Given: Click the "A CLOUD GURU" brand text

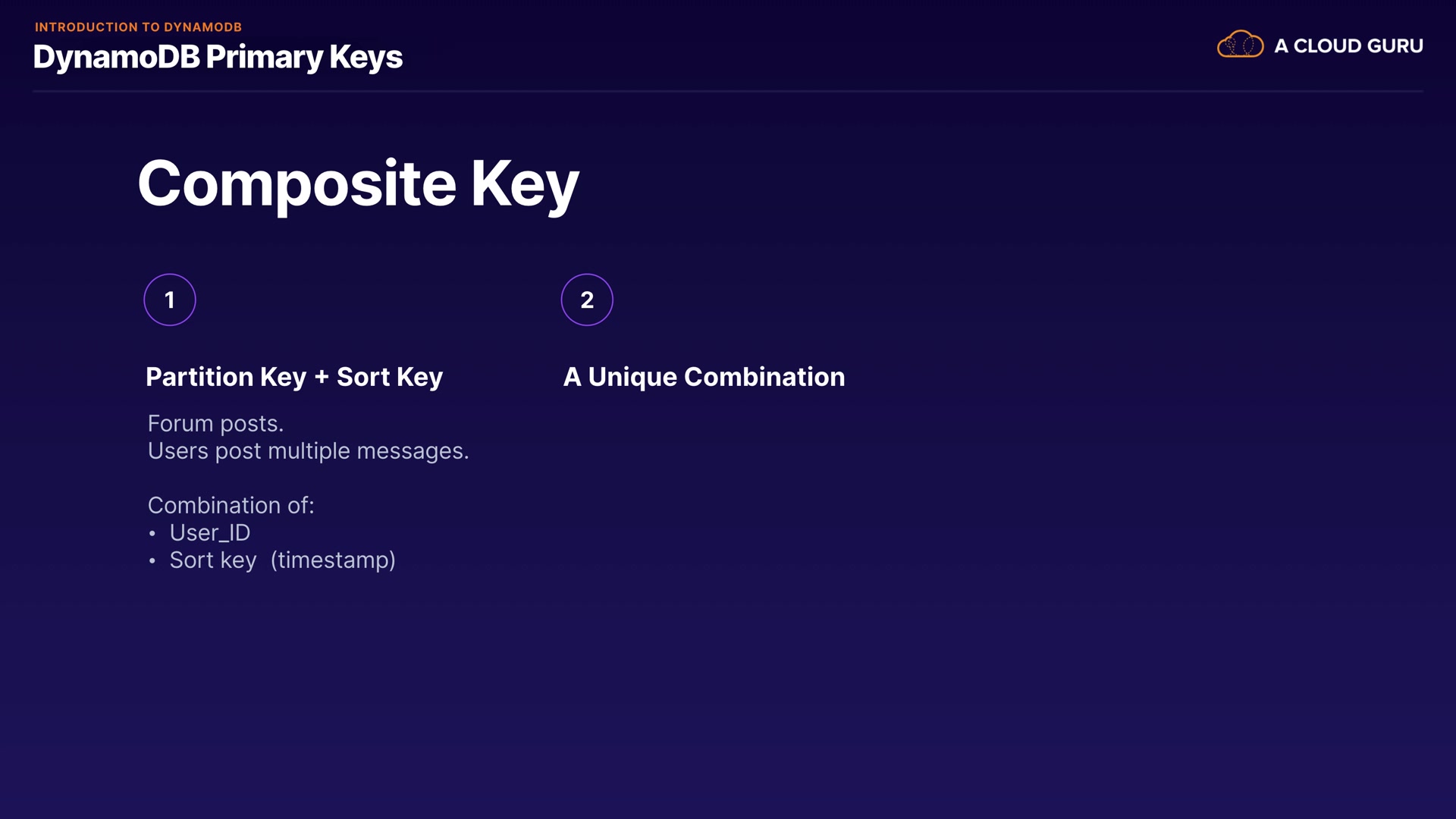Looking at the screenshot, I should click(1348, 46).
